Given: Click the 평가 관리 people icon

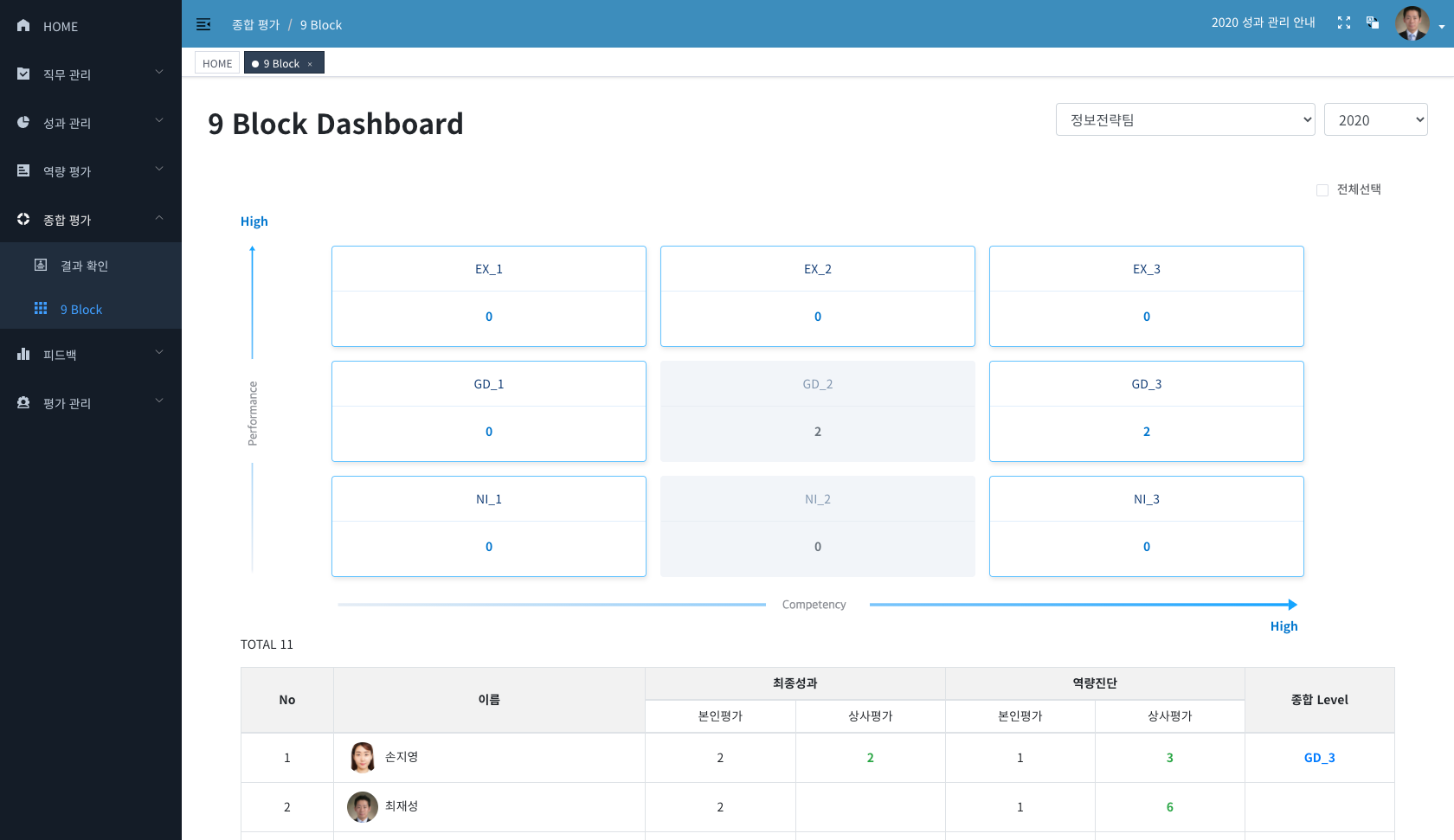Looking at the screenshot, I should tap(23, 402).
